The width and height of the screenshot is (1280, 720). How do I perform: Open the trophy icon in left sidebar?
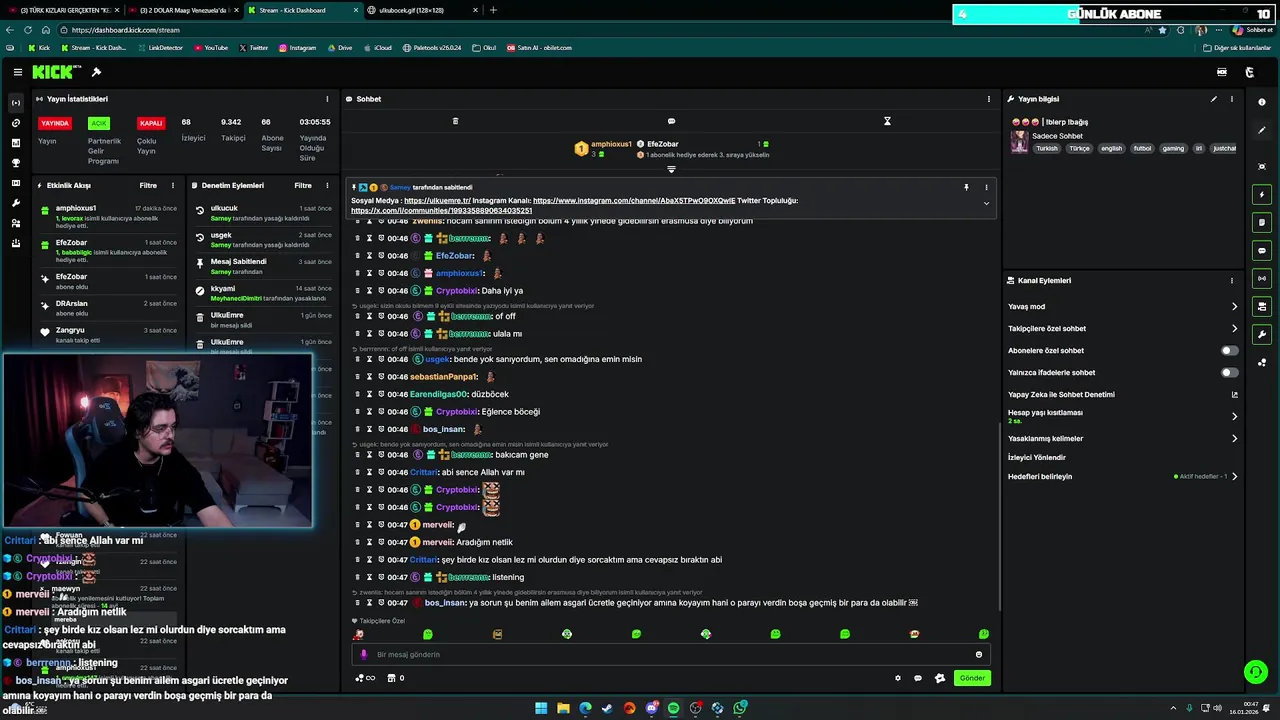pyautogui.click(x=15, y=163)
